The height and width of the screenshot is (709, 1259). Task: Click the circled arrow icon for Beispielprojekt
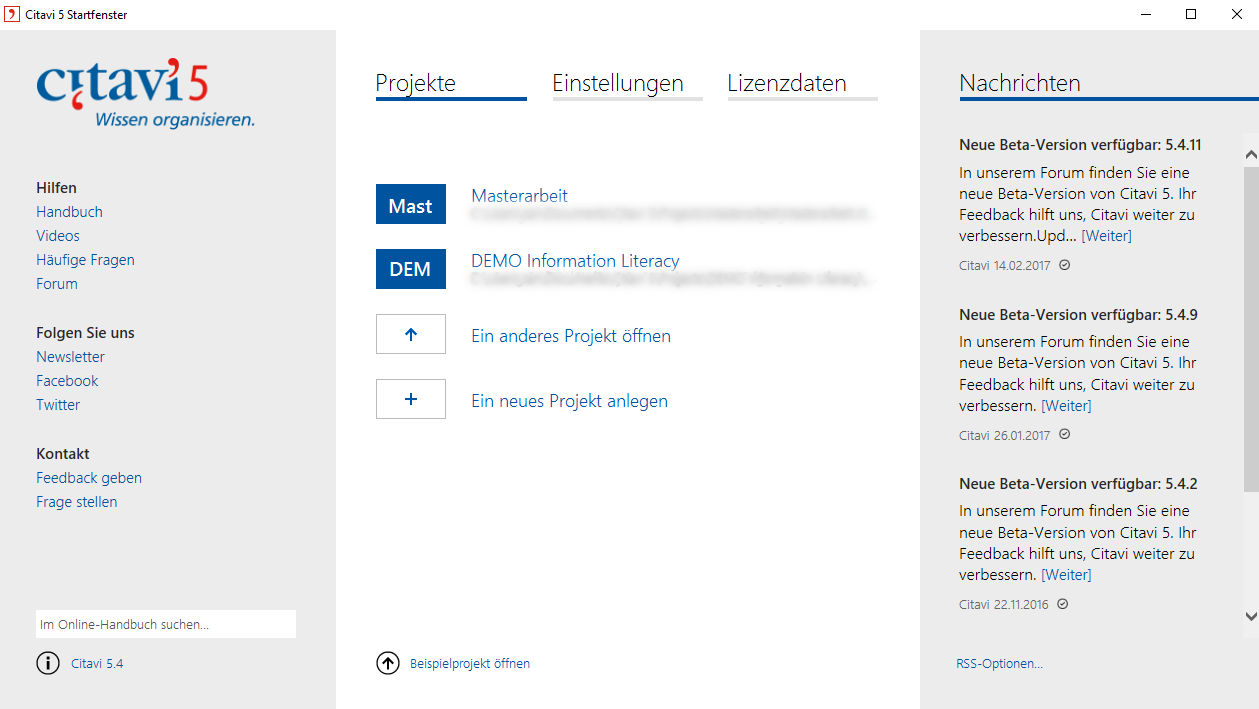(388, 663)
